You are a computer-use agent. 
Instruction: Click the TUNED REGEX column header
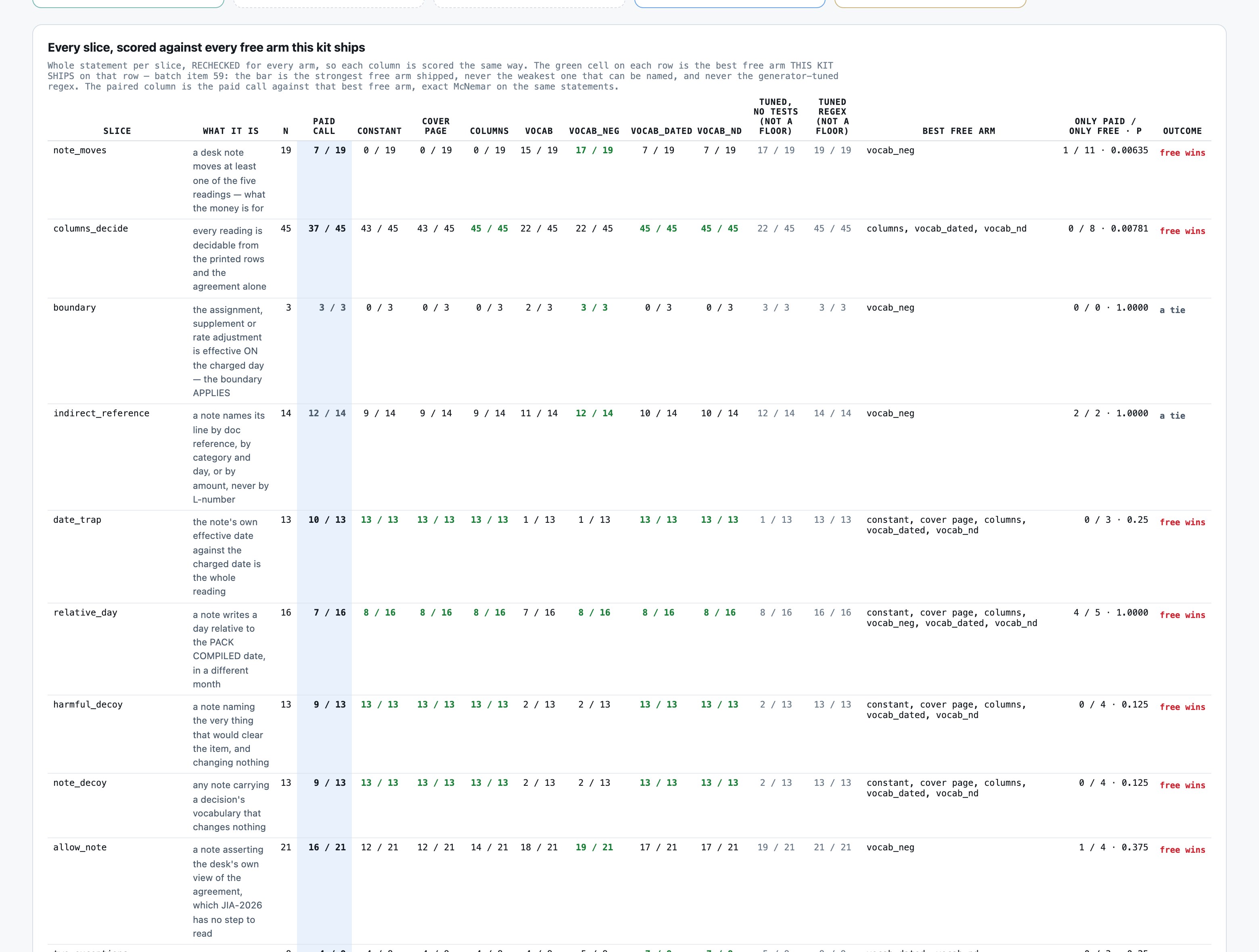click(x=832, y=116)
